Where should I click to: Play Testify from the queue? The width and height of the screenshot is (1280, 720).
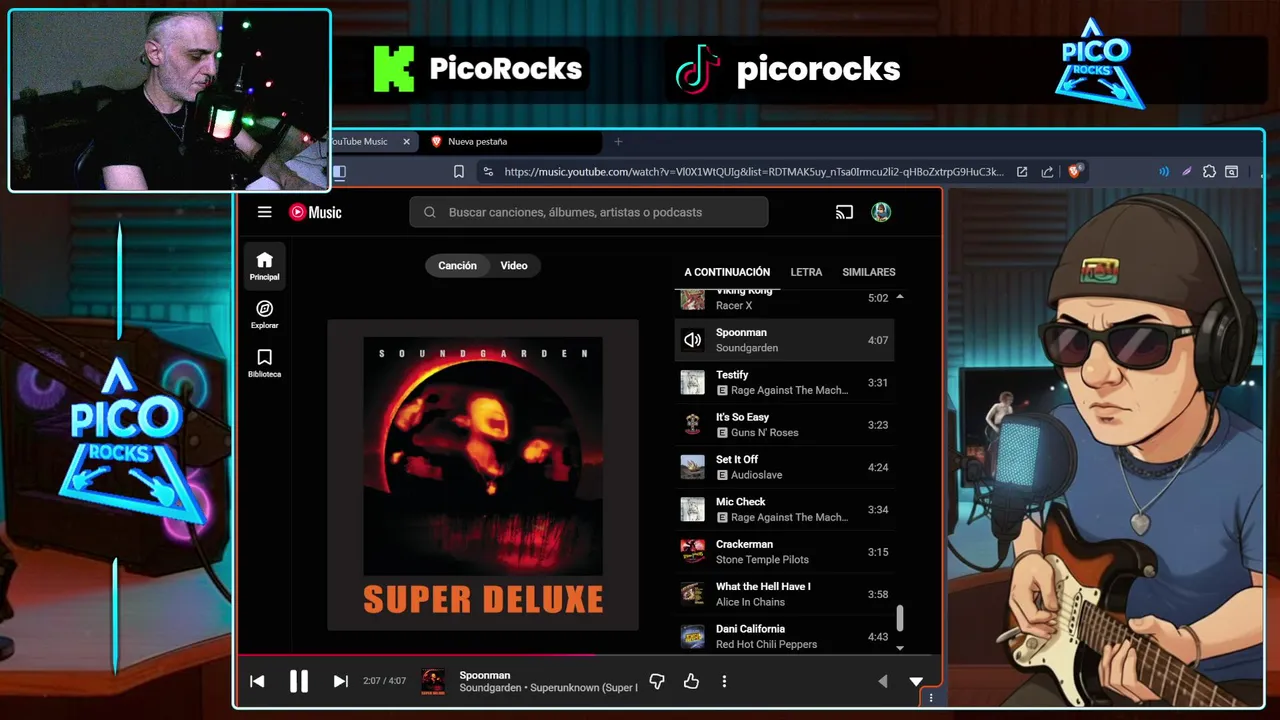tap(784, 382)
